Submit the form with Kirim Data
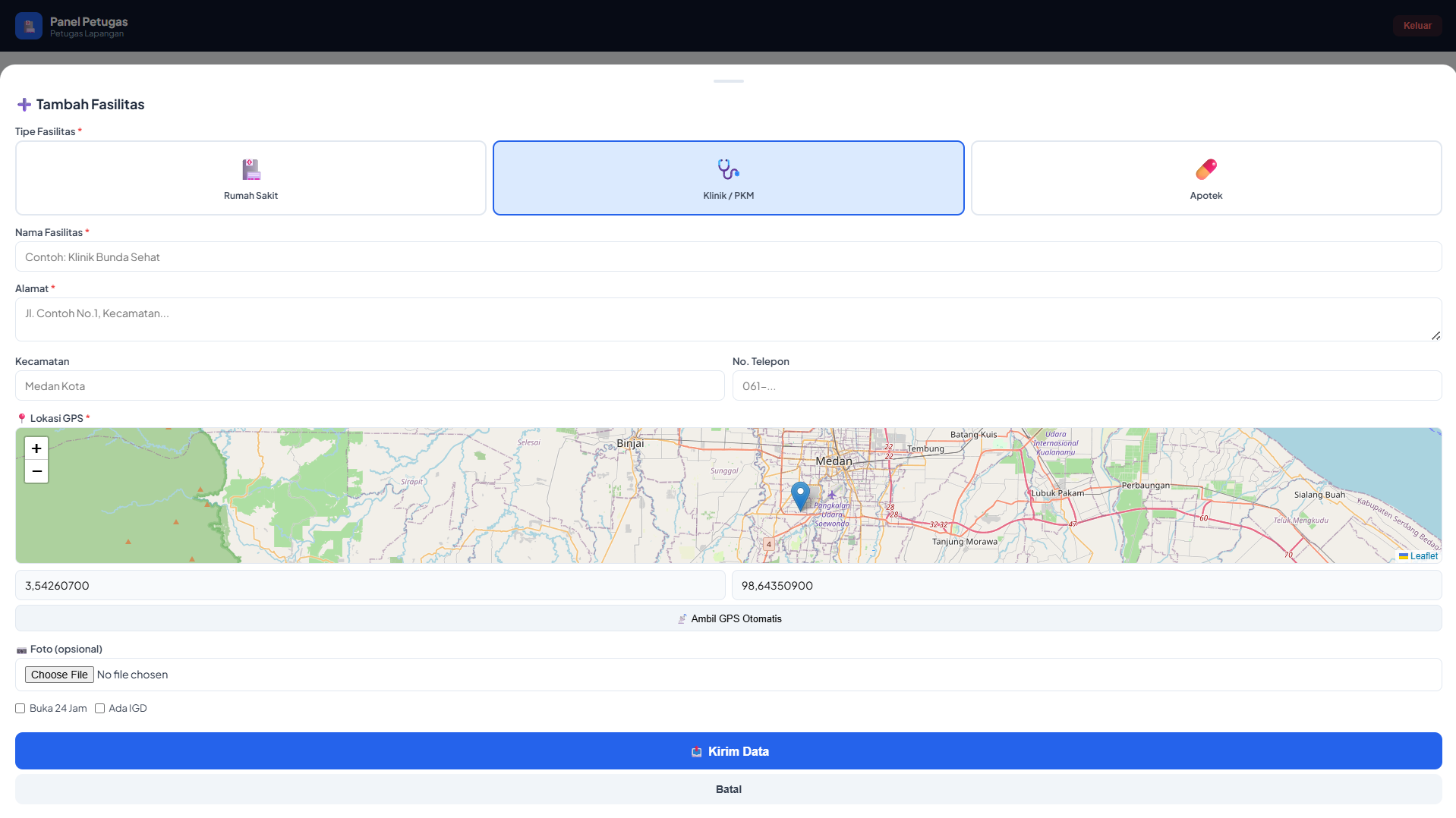 pyautogui.click(x=728, y=751)
